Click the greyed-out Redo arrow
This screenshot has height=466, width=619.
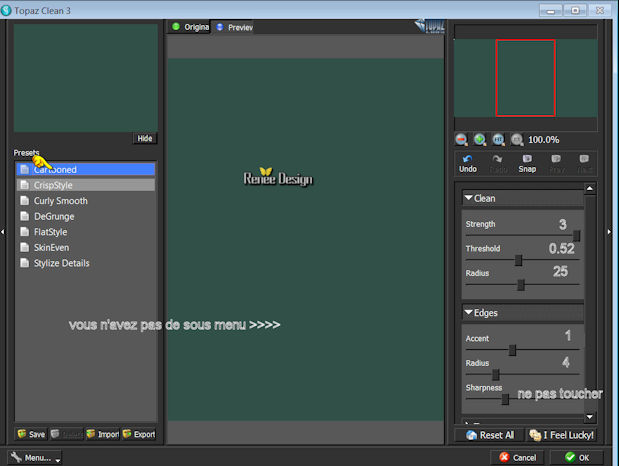pos(498,163)
